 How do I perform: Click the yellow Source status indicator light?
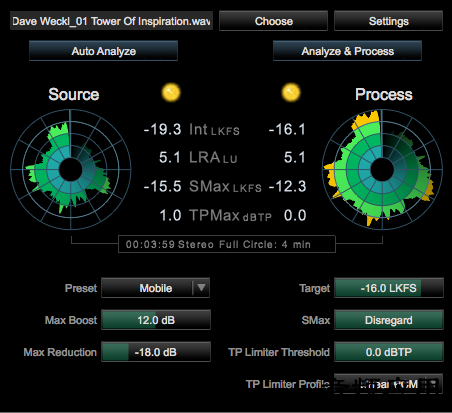(x=171, y=92)
